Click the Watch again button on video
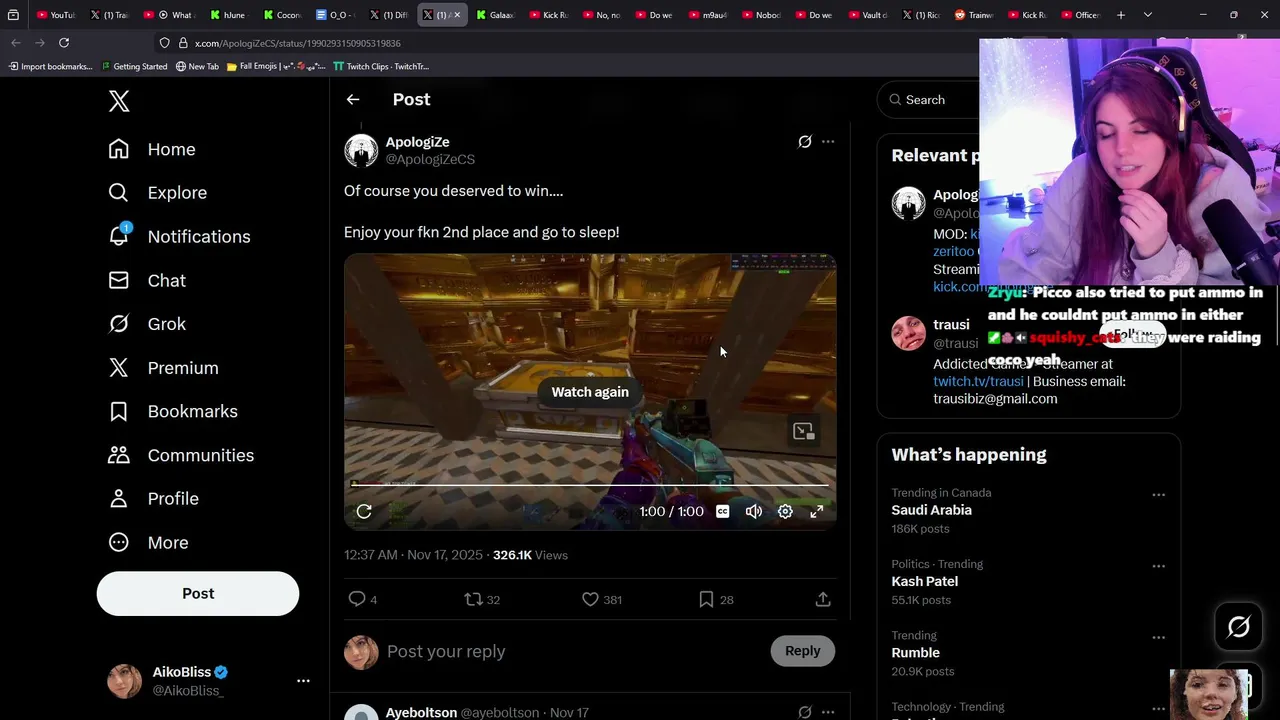The height and width of the screenshot is (720, 1280). click(590, 392)
